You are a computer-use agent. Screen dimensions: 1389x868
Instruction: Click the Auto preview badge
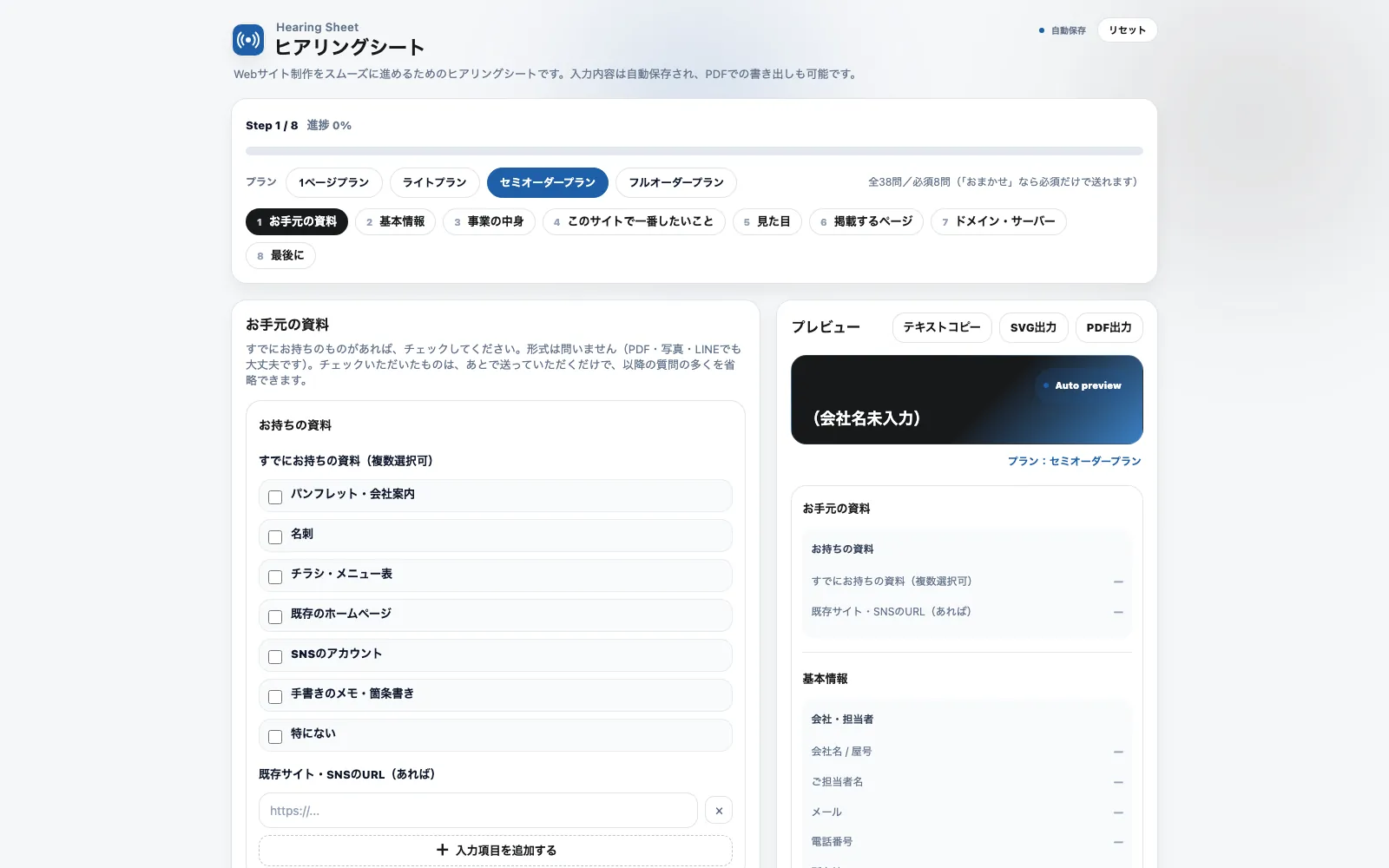pyautogui.click(x=1082, y=385)
